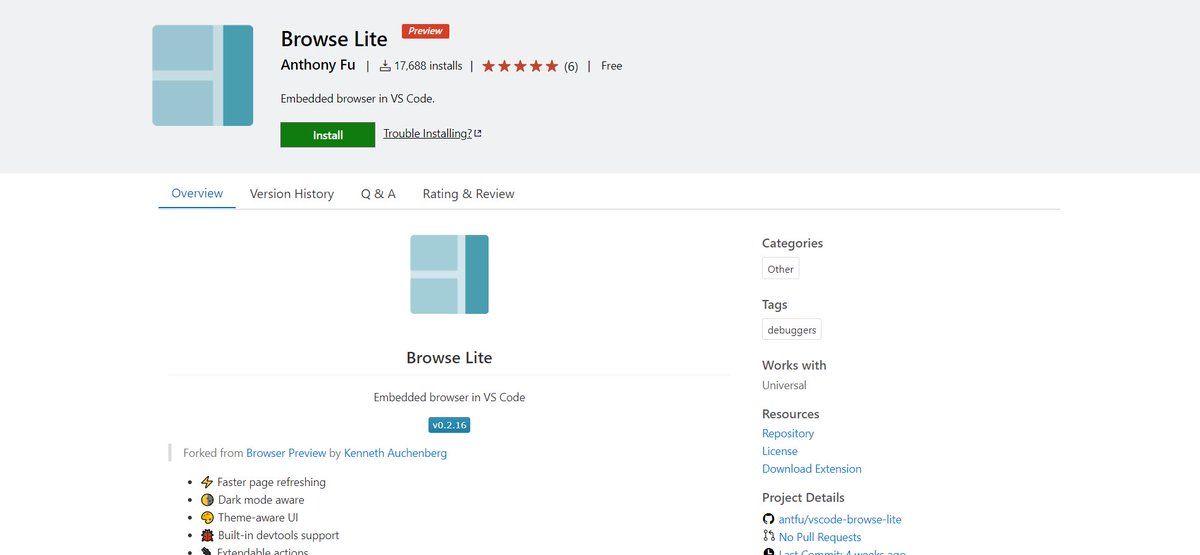1200x555 pixels.
Task: Install the Browse Lite extension
Action: point(328,135)
